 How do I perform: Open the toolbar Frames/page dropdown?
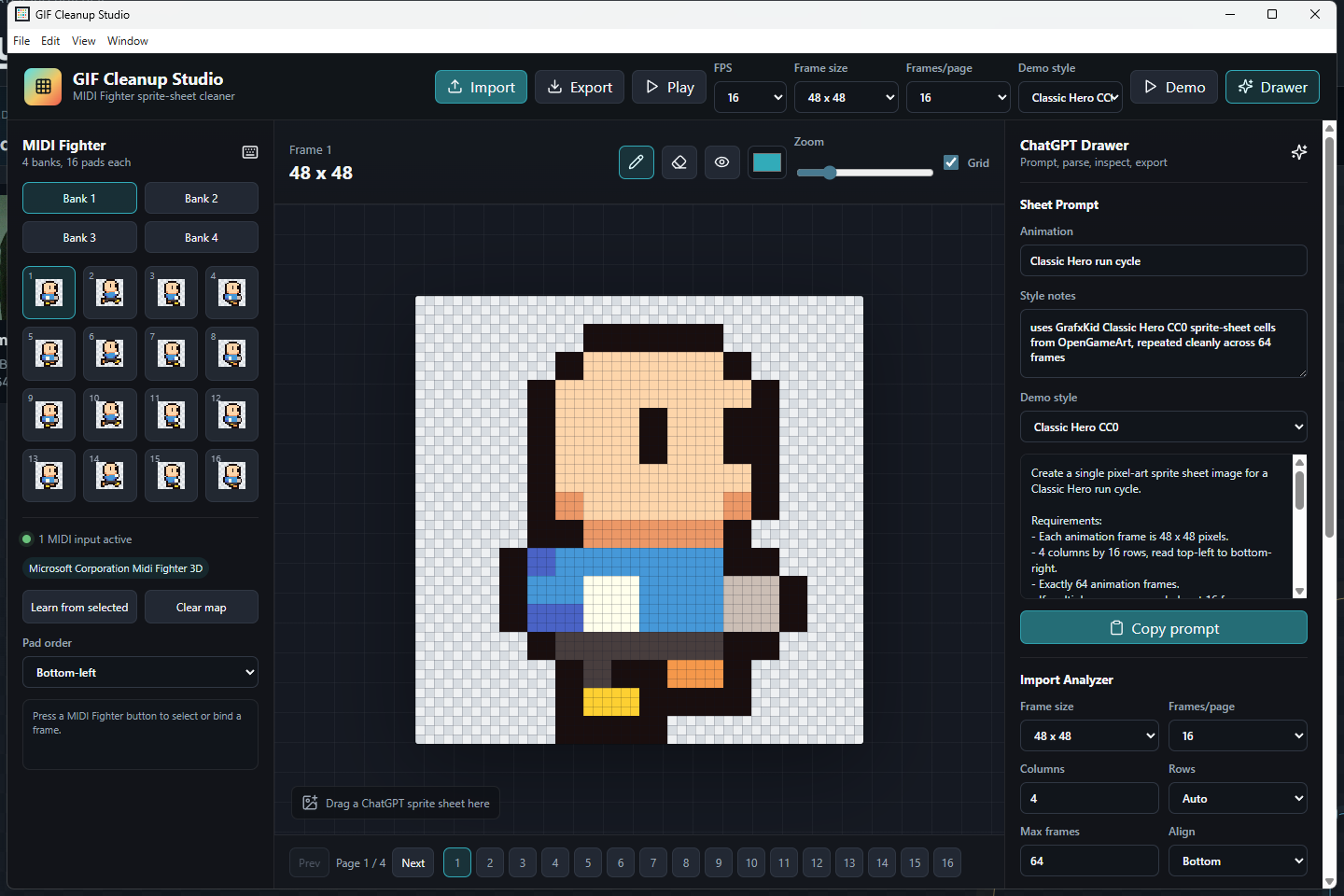[959, 97]
